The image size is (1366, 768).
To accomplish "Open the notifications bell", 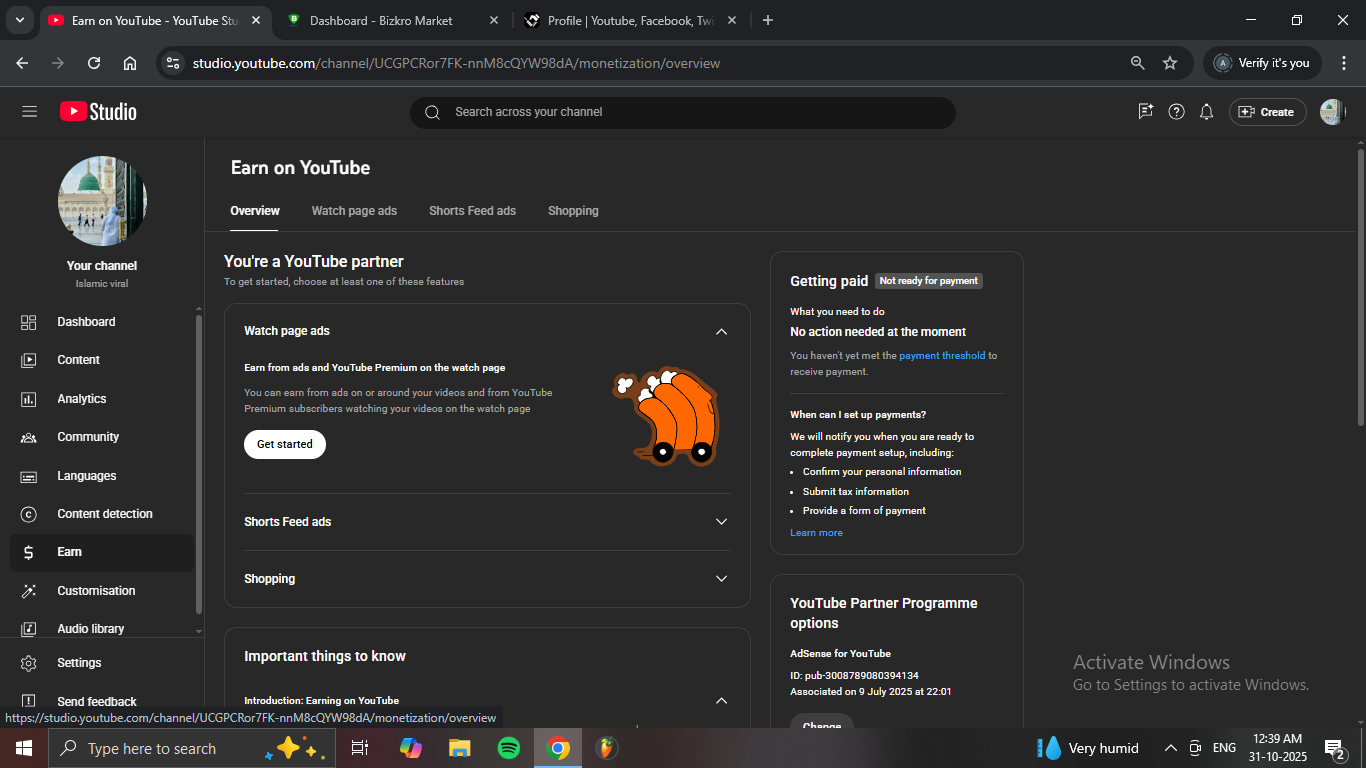I will click(x=1206, y=112).
